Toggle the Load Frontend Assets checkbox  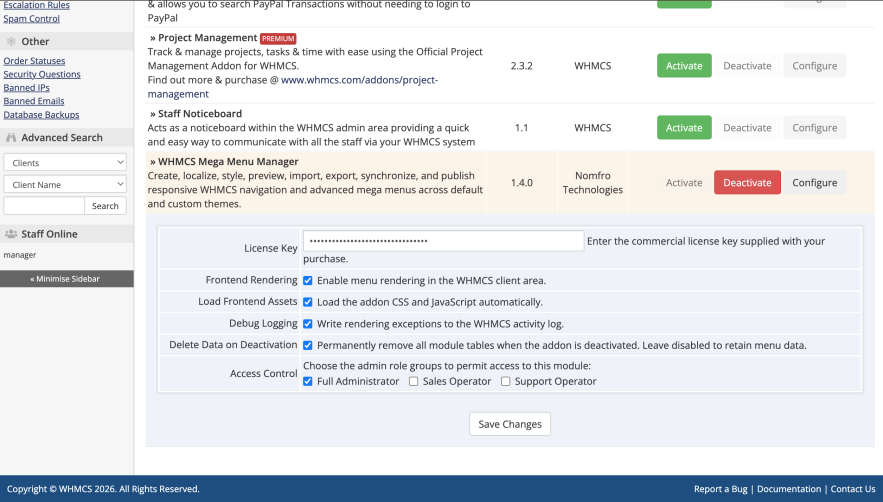click(x=307, y=302)
